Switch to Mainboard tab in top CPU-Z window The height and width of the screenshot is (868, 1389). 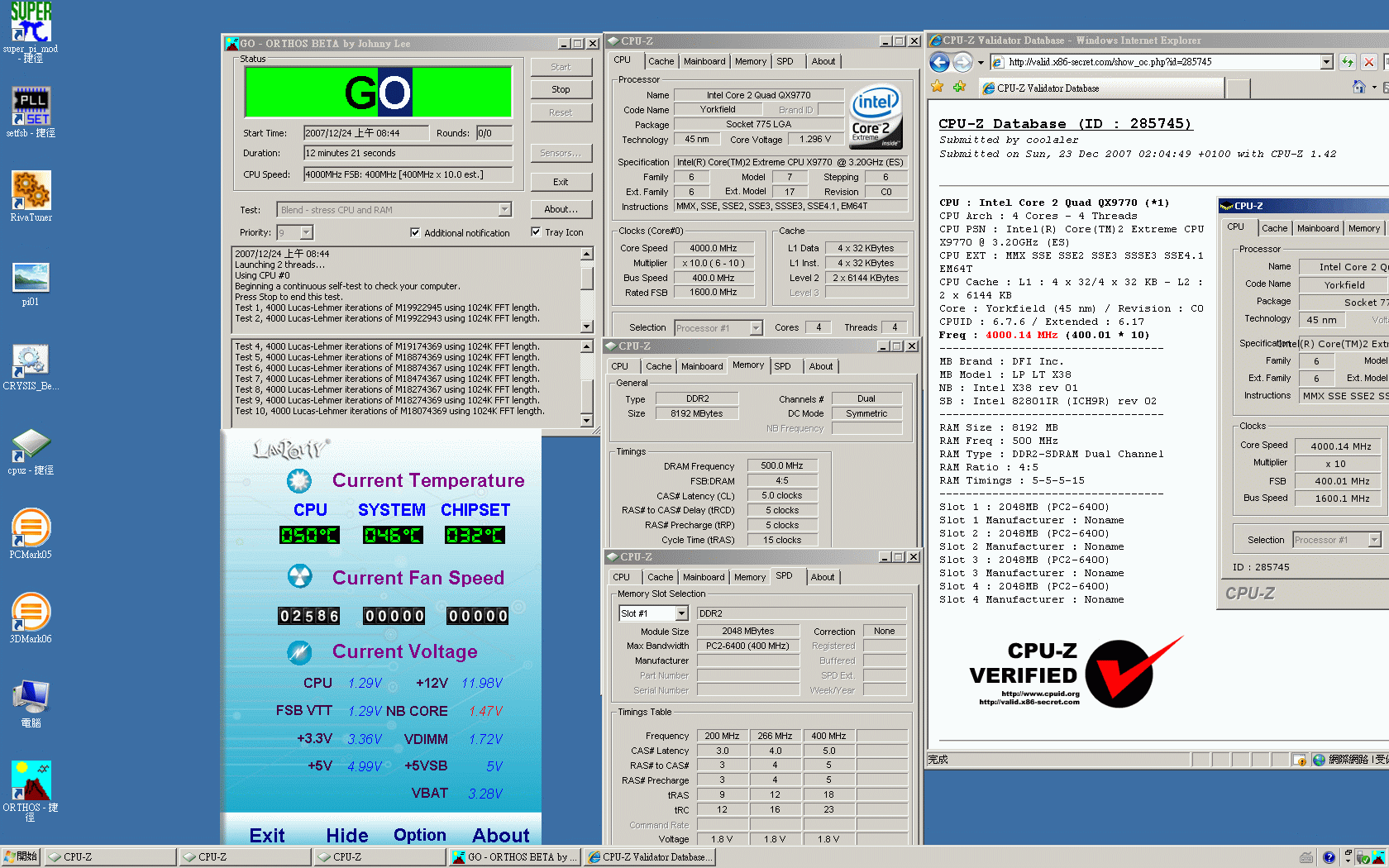click(x=704, y=61)
